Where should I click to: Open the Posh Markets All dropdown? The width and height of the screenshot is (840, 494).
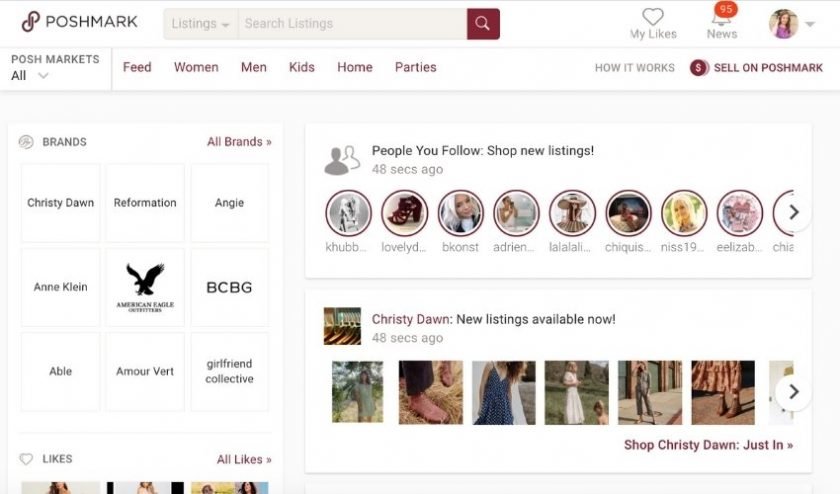coord(30,76)
